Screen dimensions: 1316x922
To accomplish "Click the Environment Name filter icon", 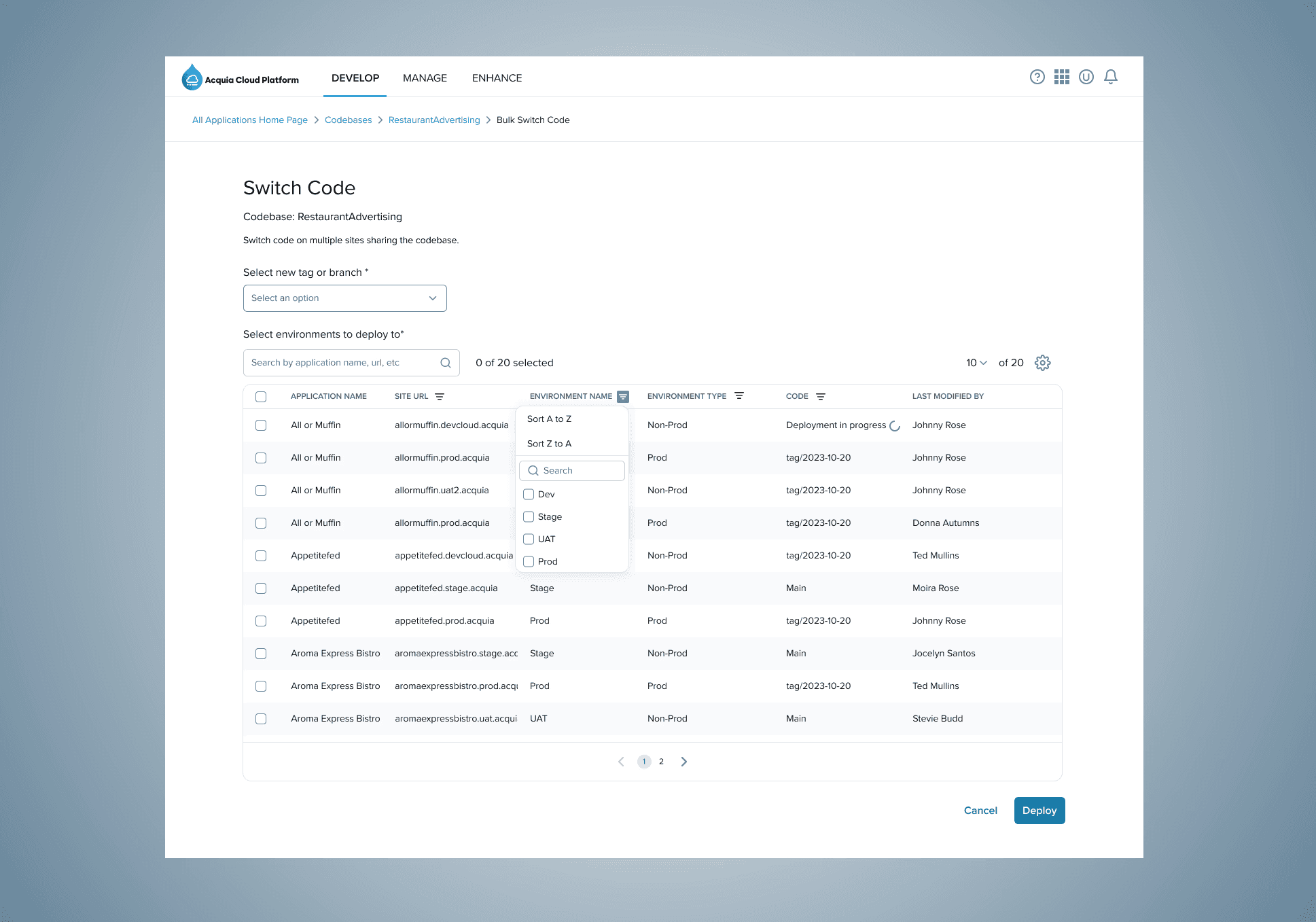I will [x=622, y=396].
